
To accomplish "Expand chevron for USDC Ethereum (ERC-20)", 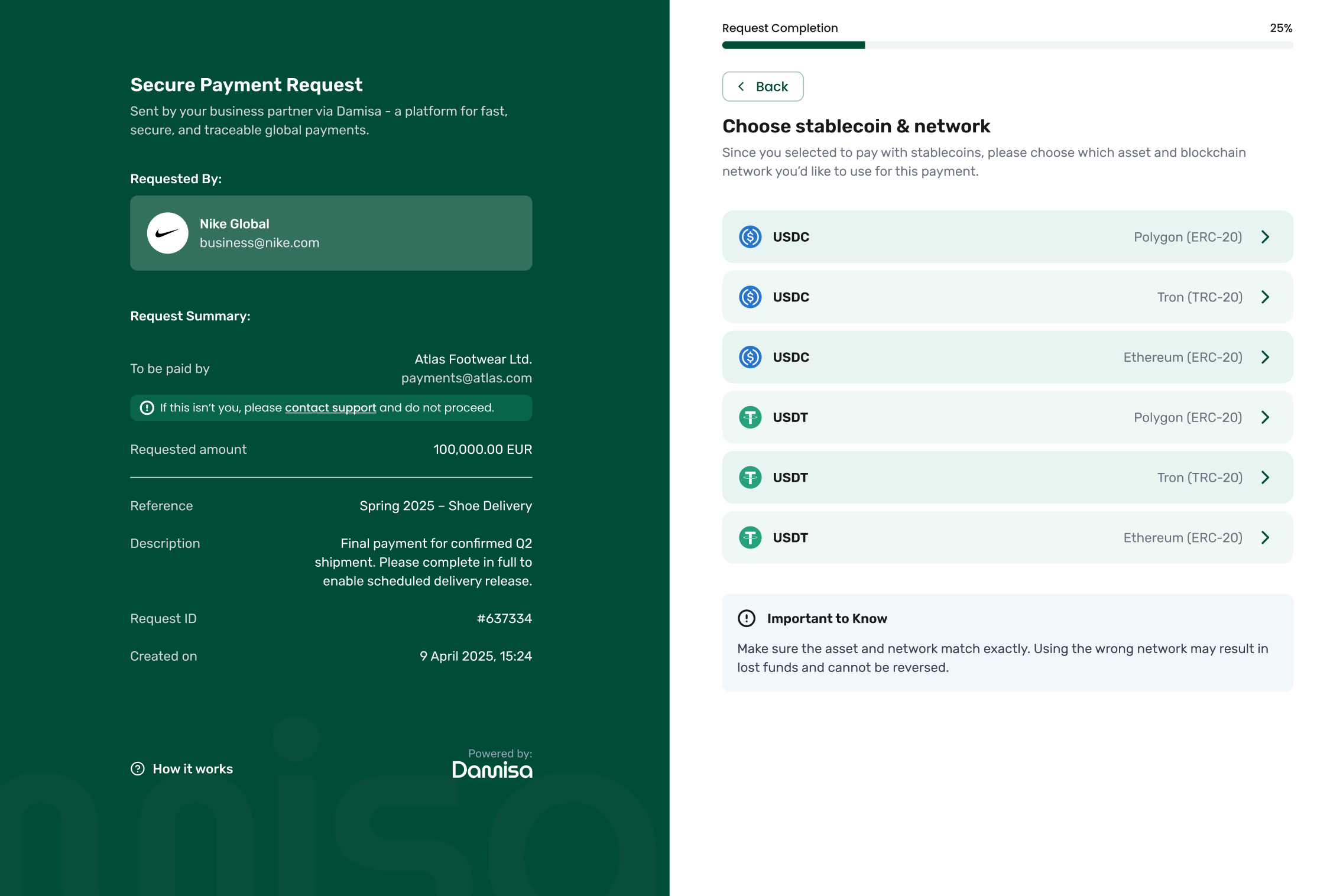I will pyautogui.click(x=1265, y=358).
